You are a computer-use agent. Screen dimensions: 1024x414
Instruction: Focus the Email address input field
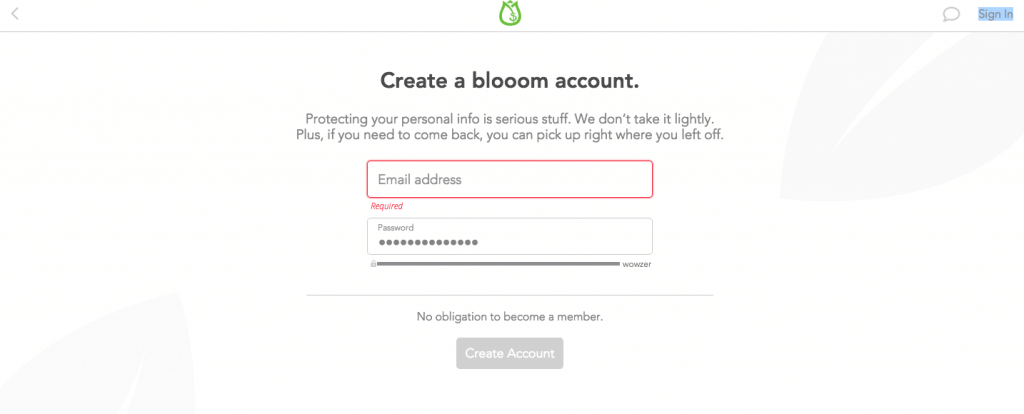509,179
